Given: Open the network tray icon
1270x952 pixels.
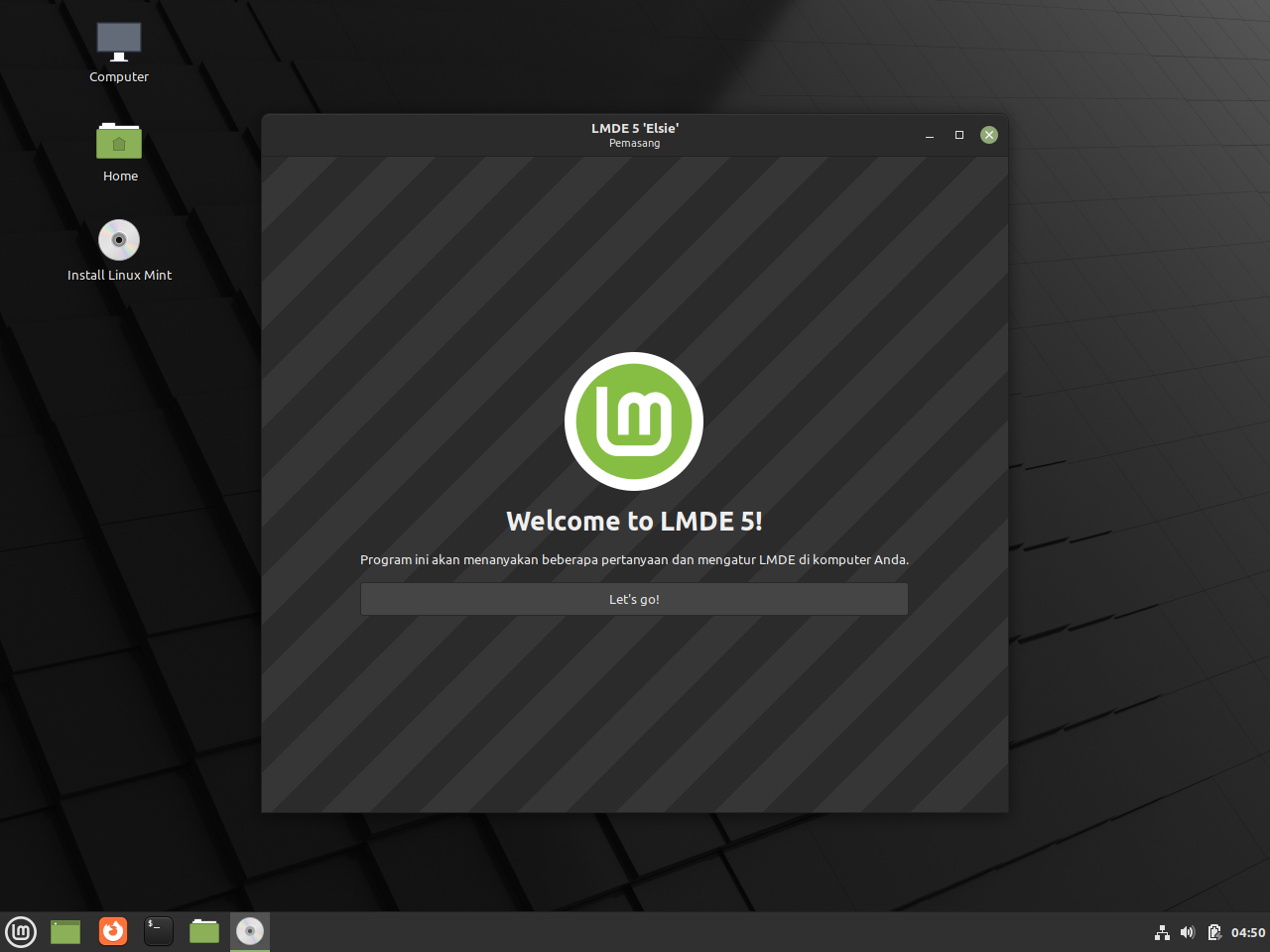Looking at the screenshot, I should 1162,932.
